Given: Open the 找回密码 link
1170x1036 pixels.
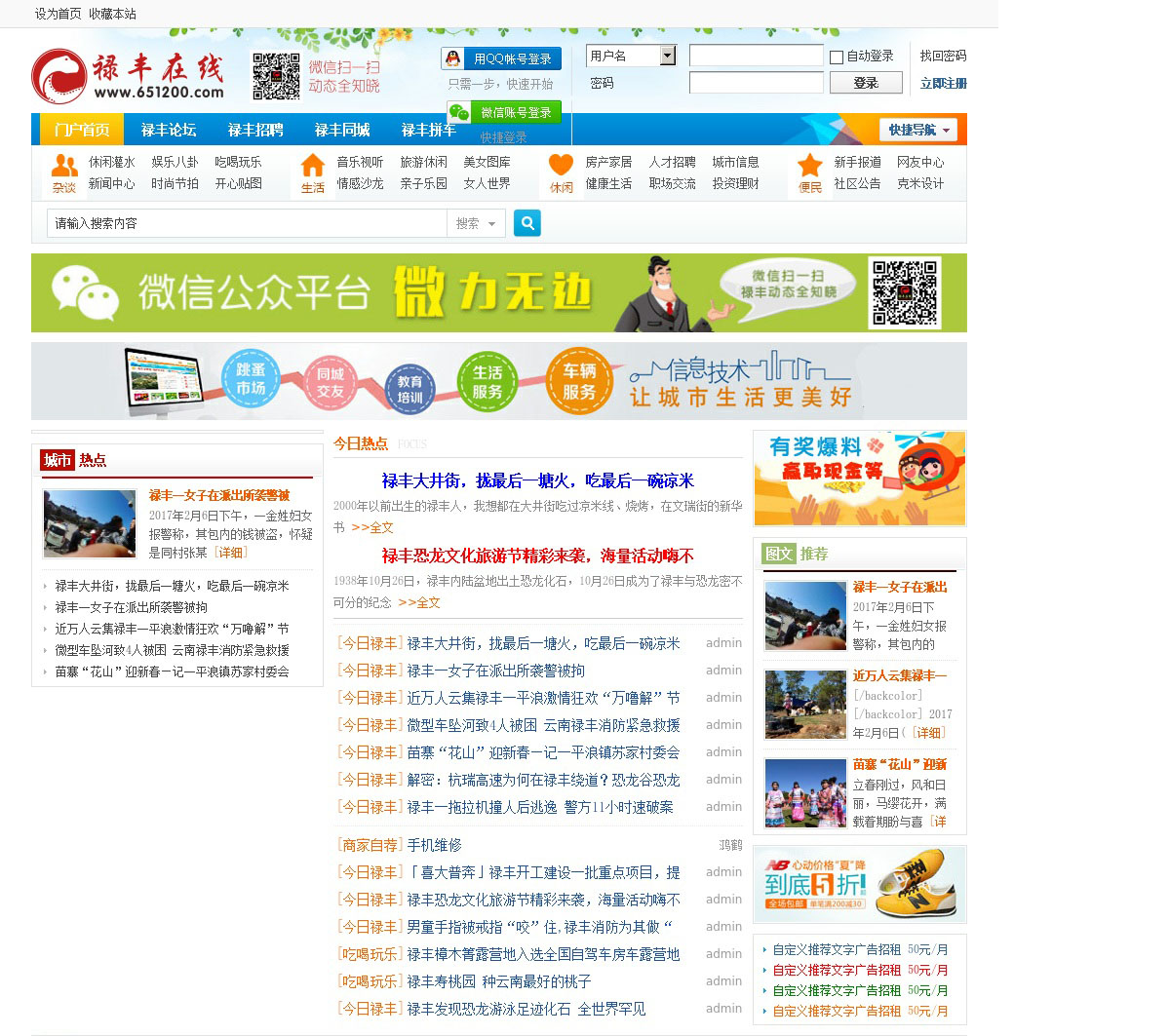Looking at the screenshot, I should point(943,56).
